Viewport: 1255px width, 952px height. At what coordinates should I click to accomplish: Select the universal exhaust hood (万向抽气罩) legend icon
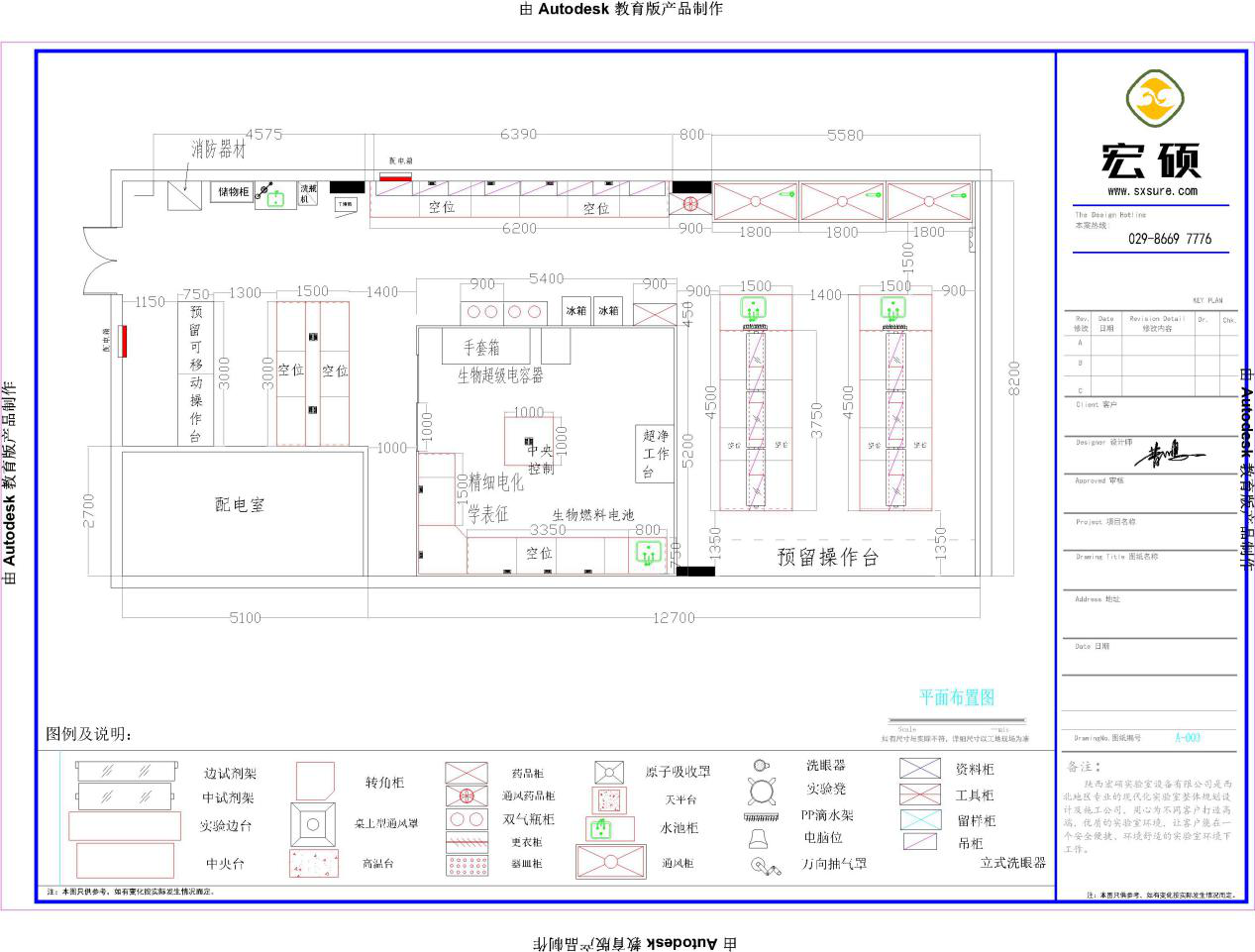coord(764,866)
